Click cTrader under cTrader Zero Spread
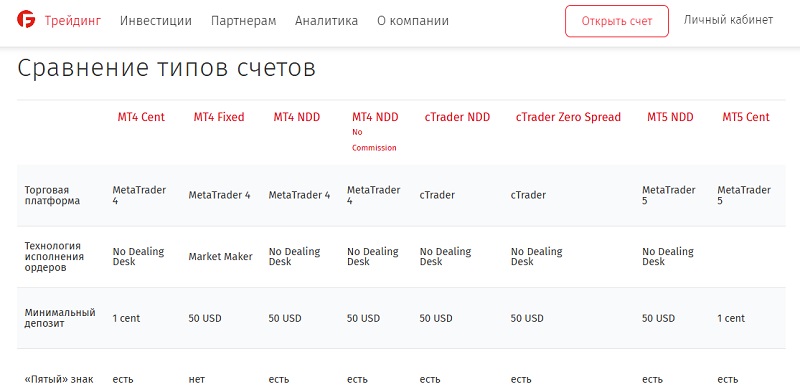 (x=528, y=195)
